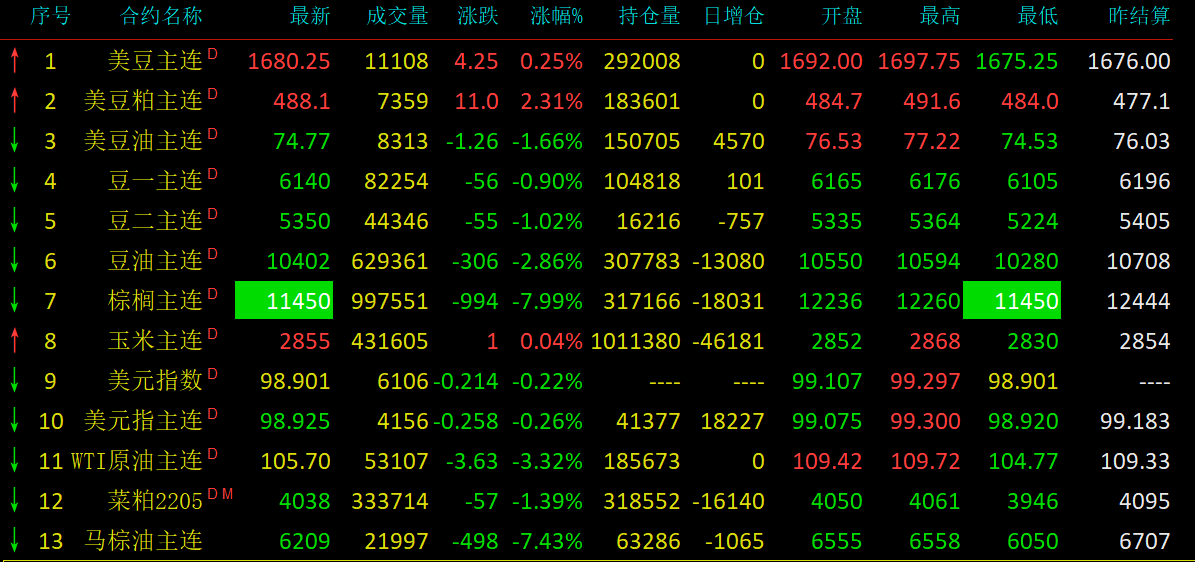Viewport: 1195px width, 562px height.
Task: Click highlighted green 11450 in 最低 column
Action: (1012, 301)
